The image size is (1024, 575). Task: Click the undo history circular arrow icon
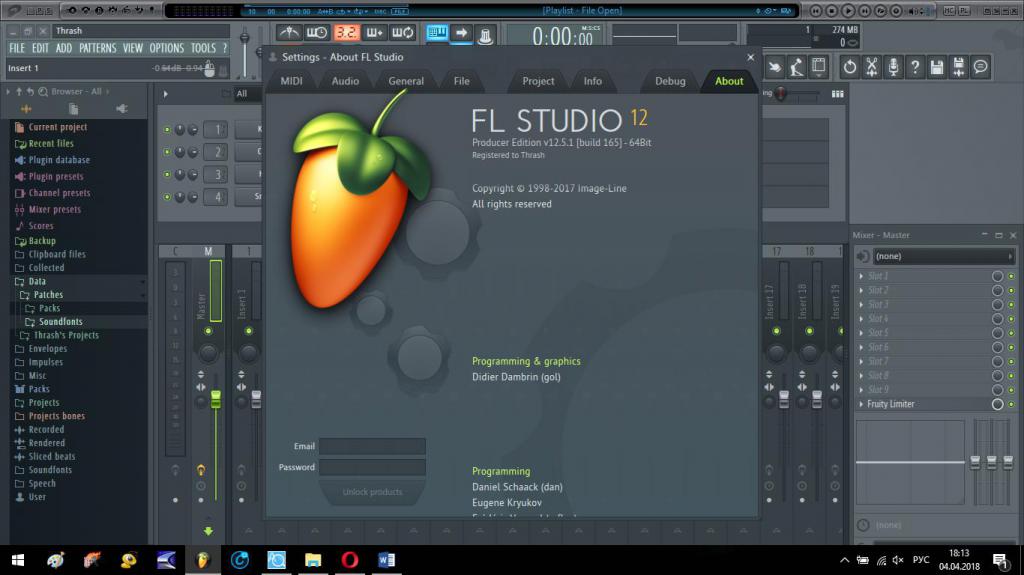click(x=850, y=67)
